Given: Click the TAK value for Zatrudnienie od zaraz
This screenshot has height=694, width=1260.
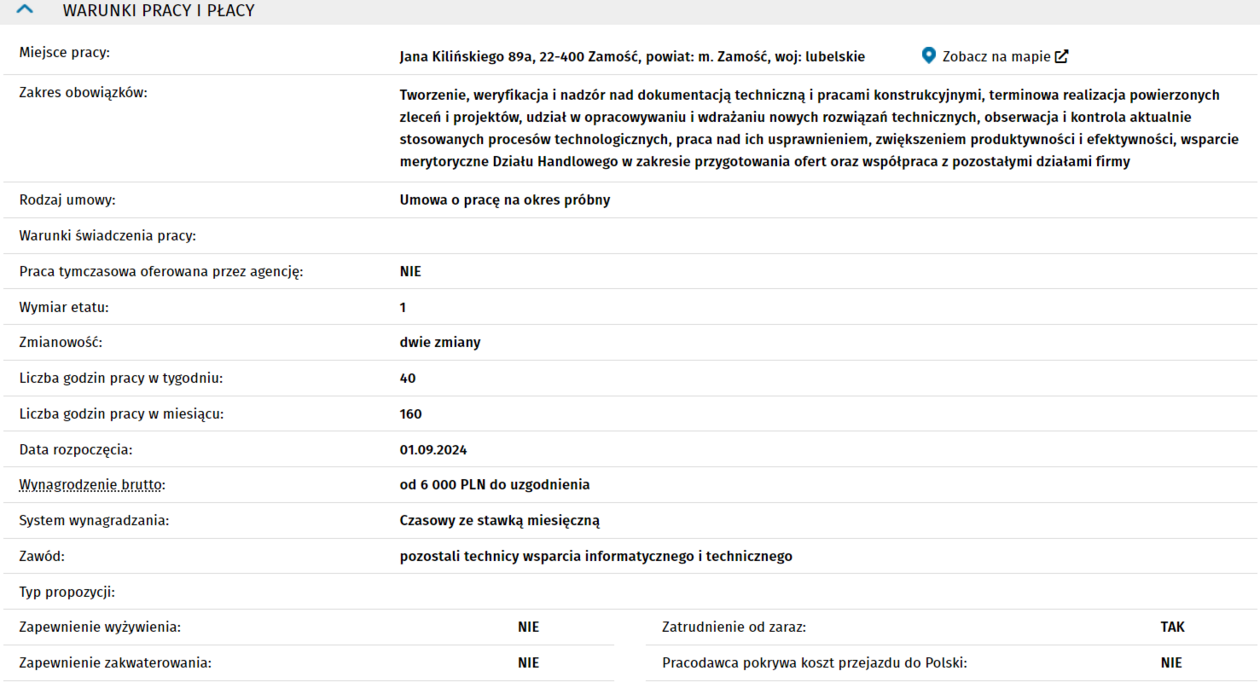Looking at the screenshot, I should click(x=1172, y=628).
